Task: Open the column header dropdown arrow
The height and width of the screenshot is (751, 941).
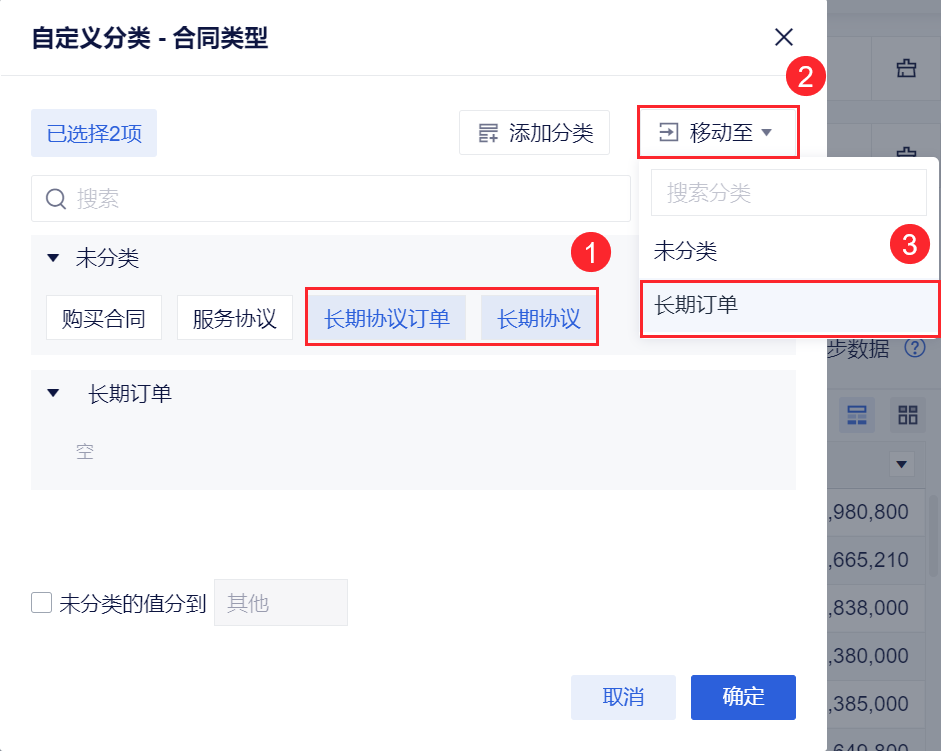Action: click(x=903, y=464)
